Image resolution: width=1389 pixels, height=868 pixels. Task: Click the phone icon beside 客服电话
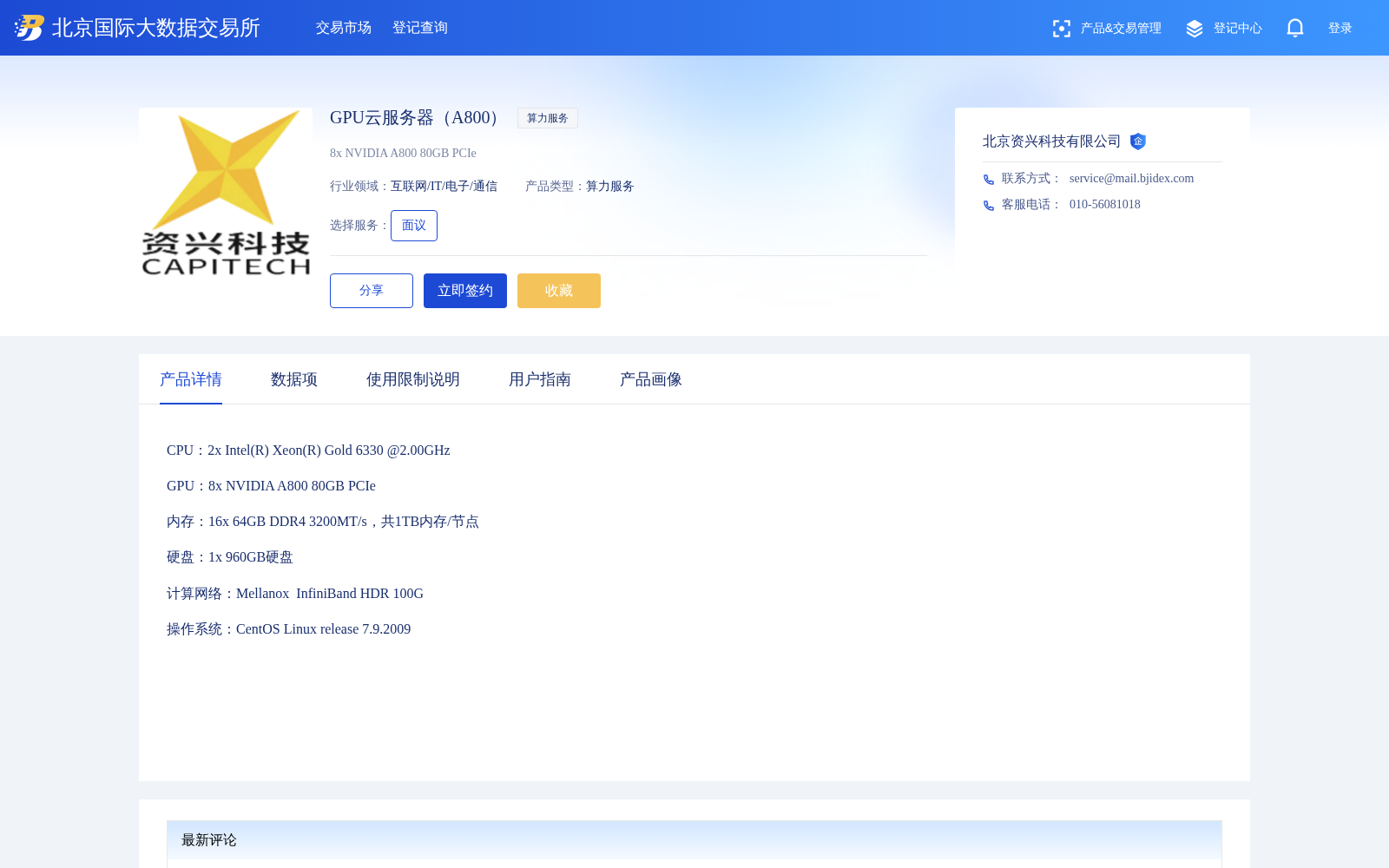[x=989, y=206]
